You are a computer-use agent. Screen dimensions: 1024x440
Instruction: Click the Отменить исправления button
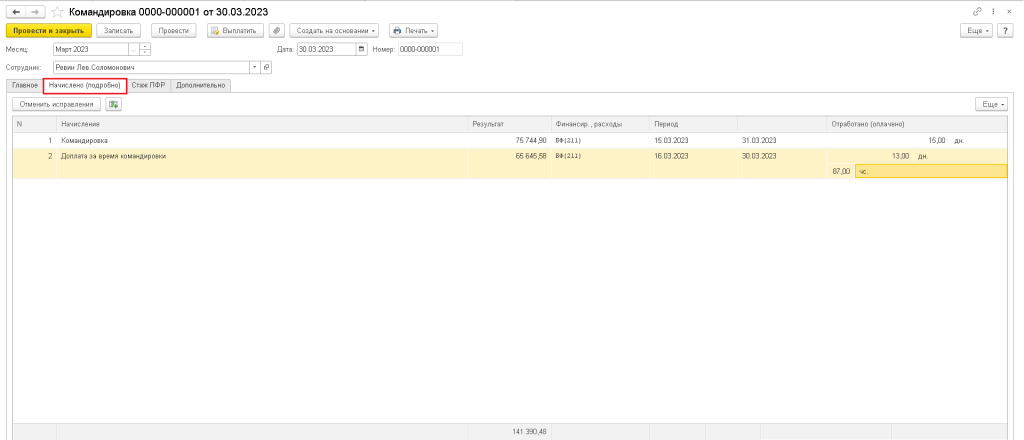point(57,104)
